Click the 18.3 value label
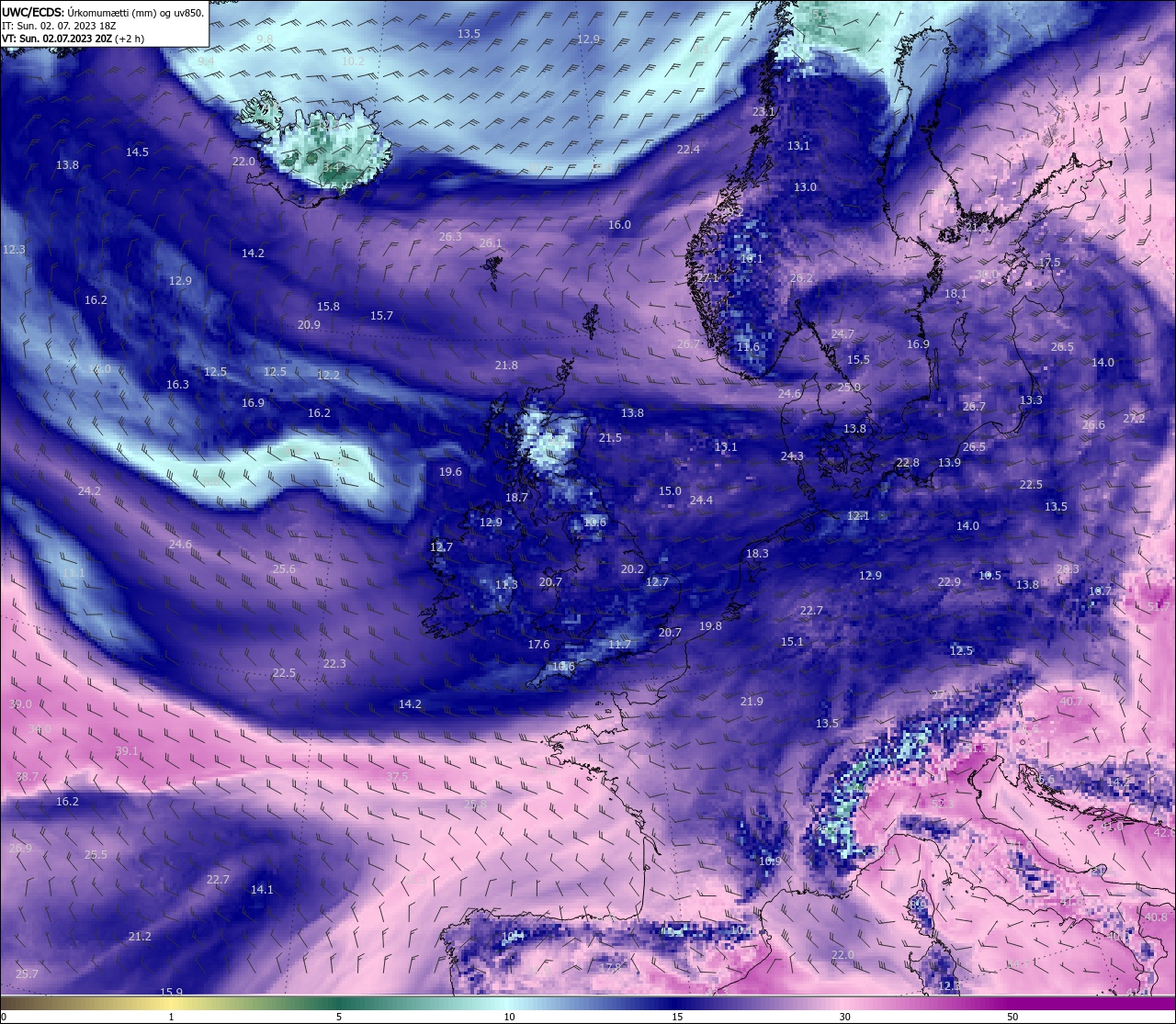This screenshot has height=1024, width=1176. (x=757, y=554)
